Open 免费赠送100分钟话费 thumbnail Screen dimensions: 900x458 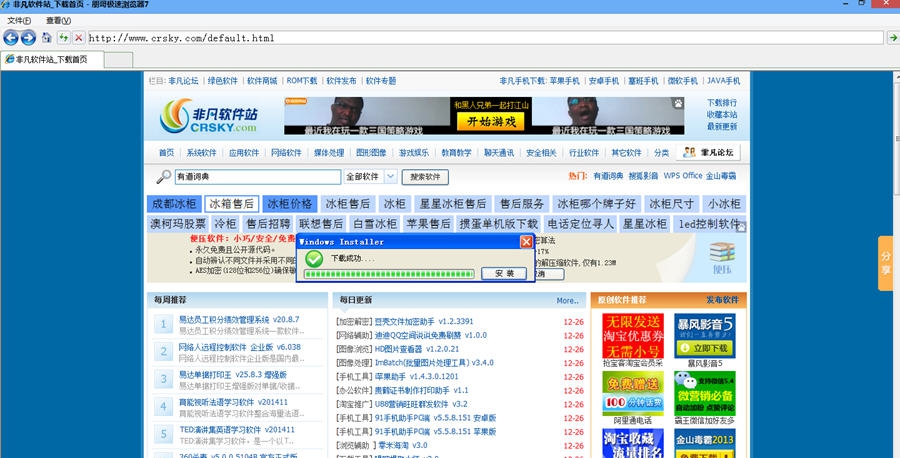633,393
